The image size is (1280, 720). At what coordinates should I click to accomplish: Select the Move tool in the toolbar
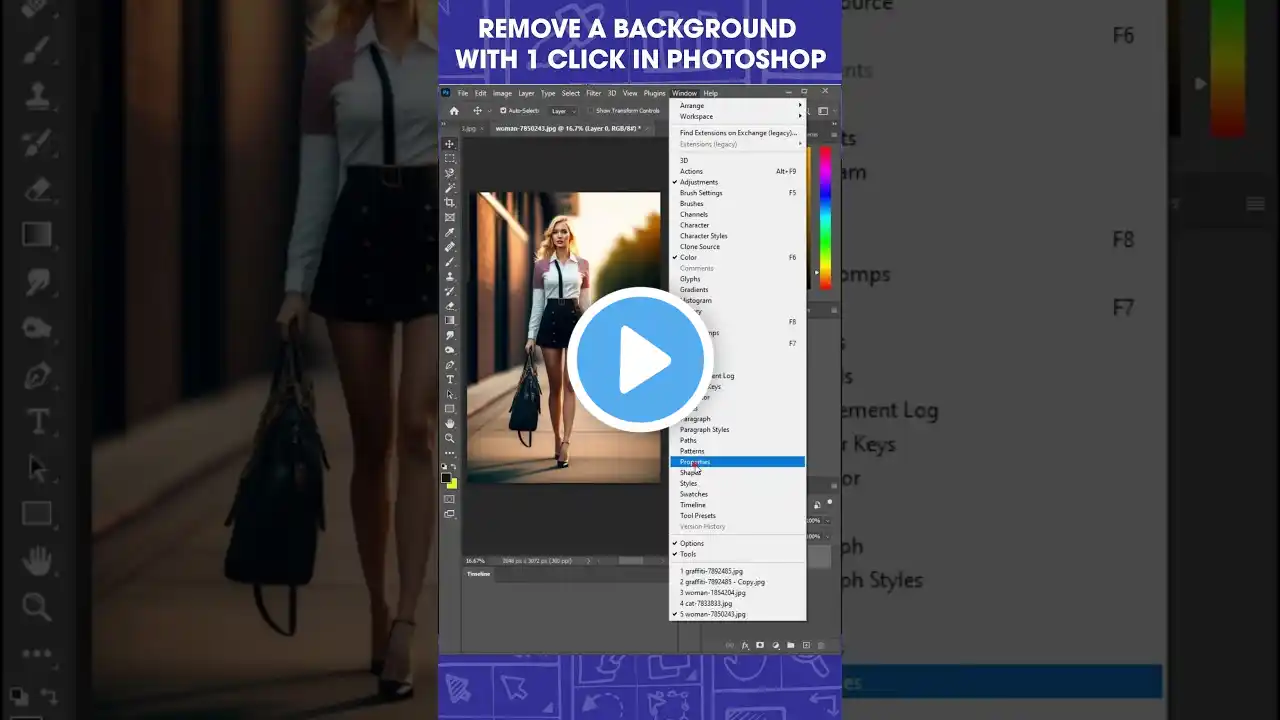point(450,144)
